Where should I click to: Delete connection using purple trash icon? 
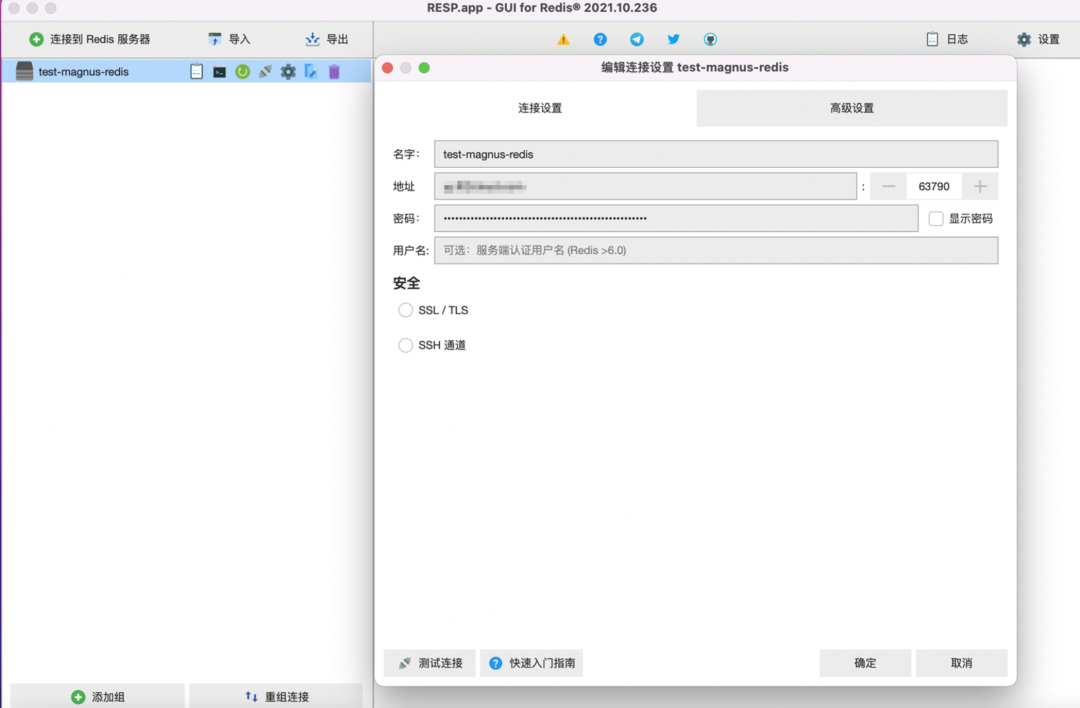pos(334,72)
